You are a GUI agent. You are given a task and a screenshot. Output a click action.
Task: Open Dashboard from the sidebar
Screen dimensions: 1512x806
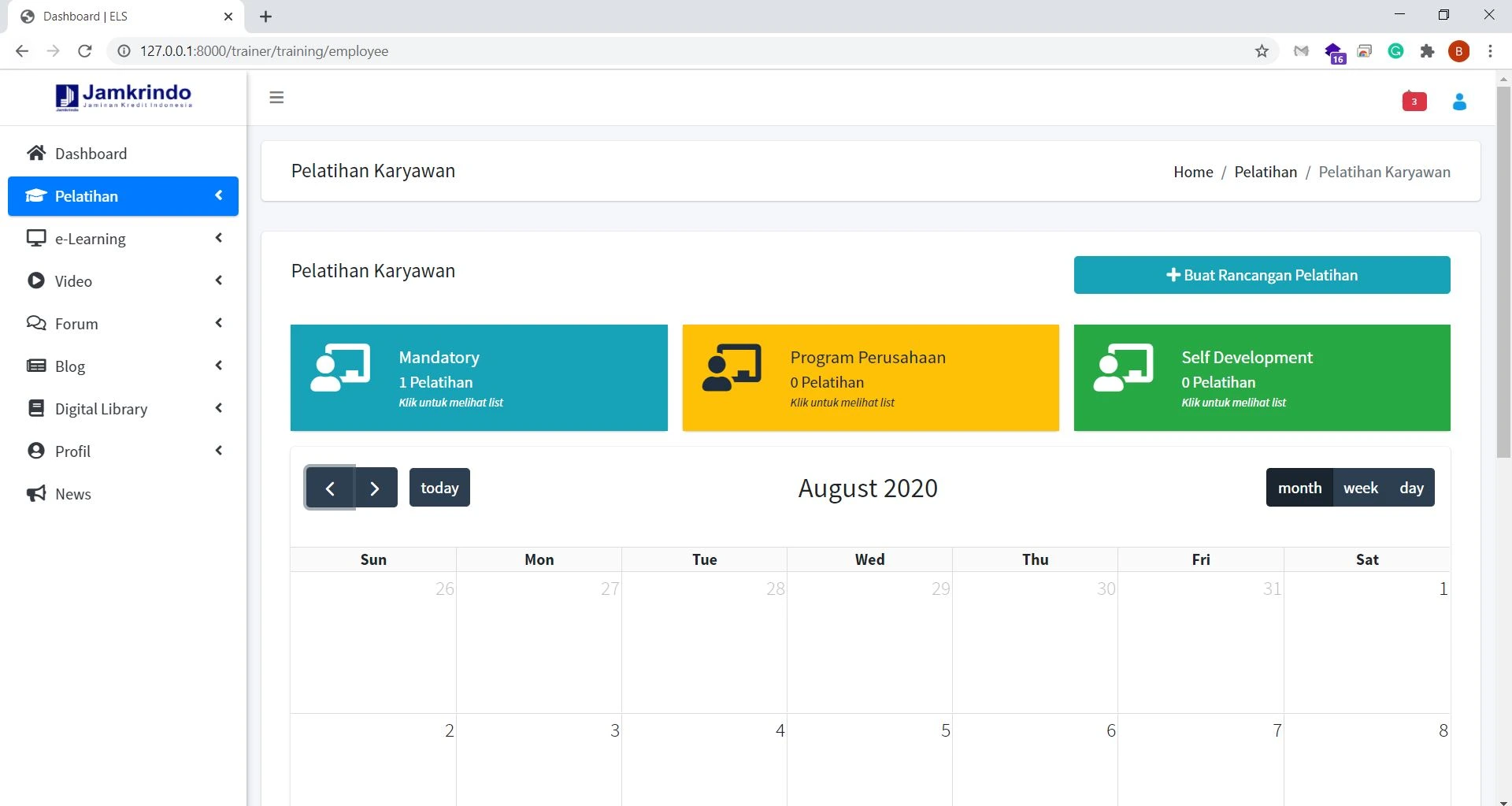tap(91, 154)
